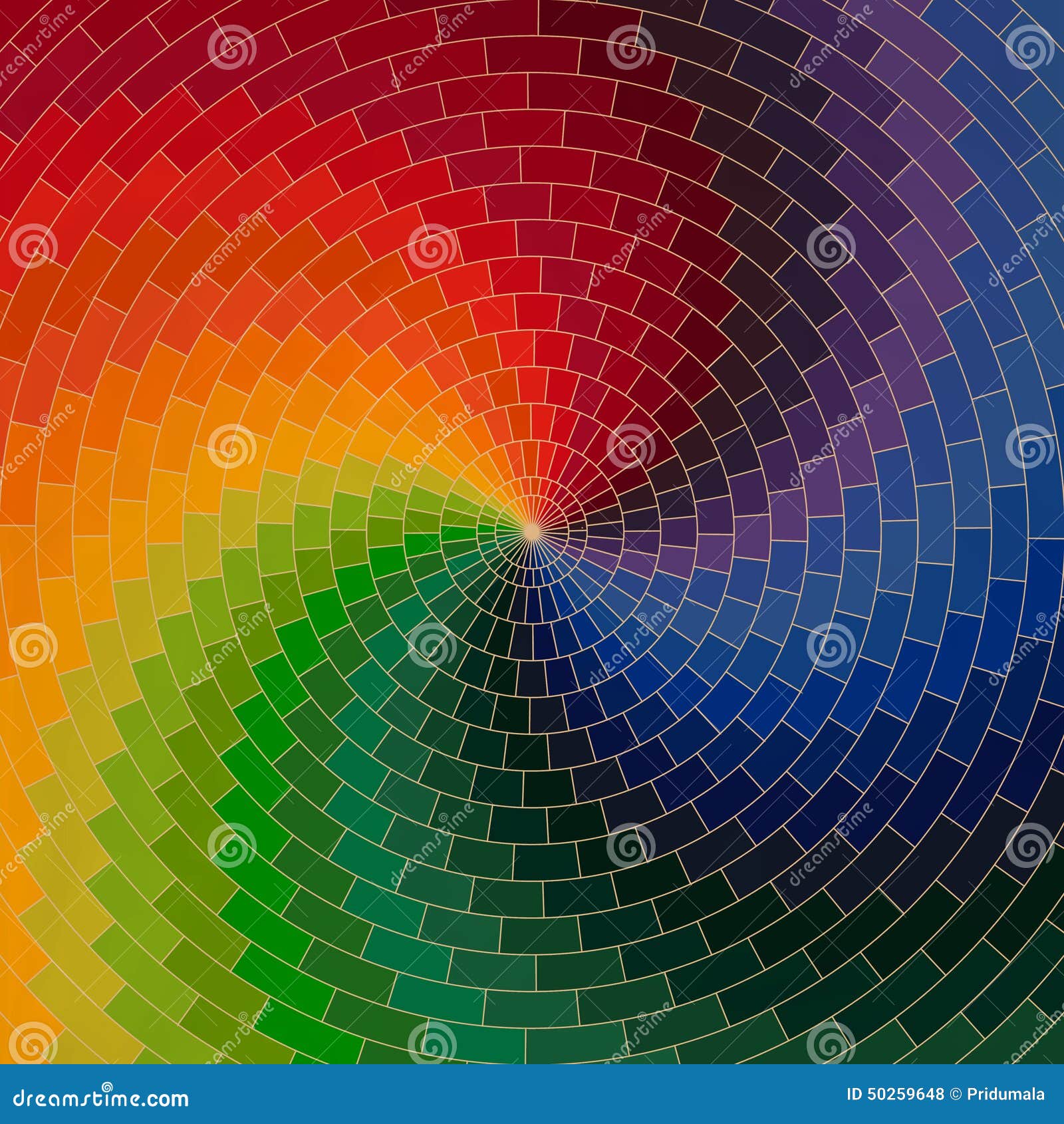
Task: Click the dreamstime spiral logo in top-left corner
Action: 45,19
